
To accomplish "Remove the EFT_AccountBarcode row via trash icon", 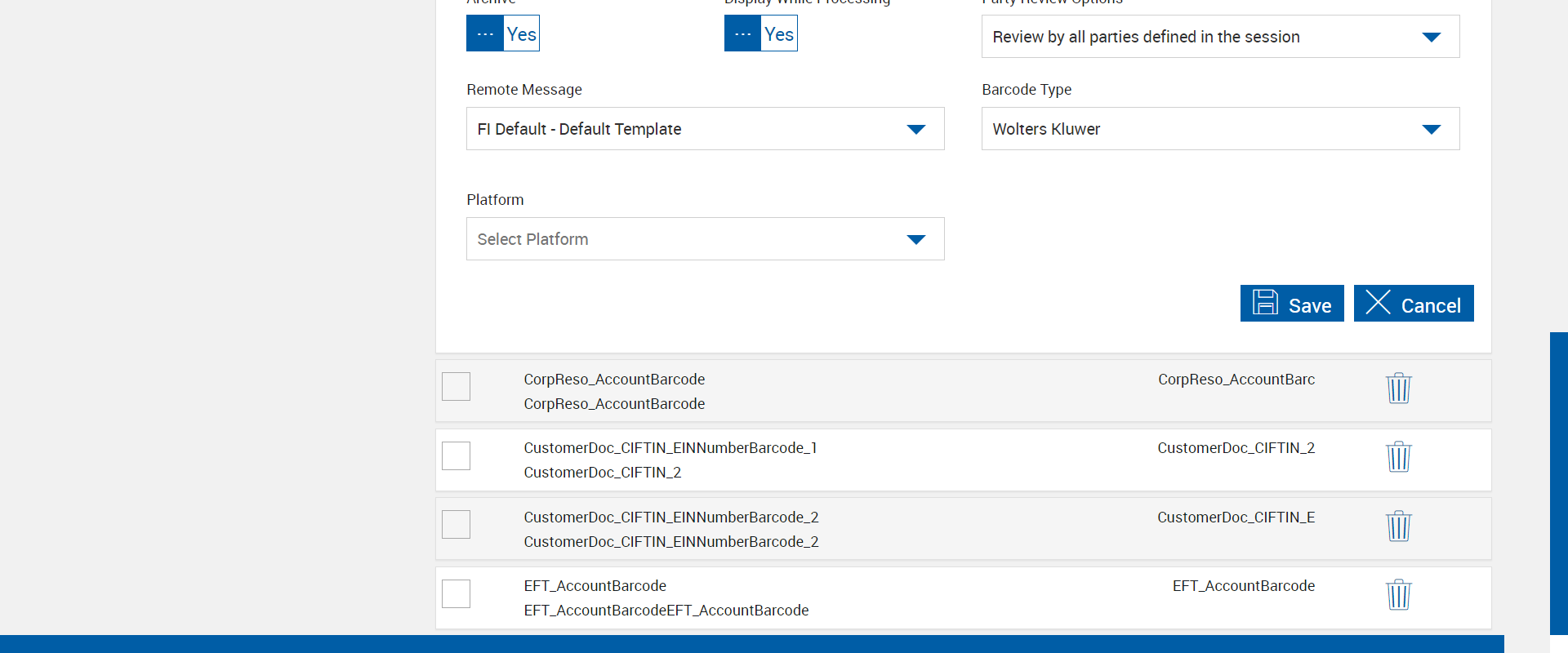I will coord(1398,594).
